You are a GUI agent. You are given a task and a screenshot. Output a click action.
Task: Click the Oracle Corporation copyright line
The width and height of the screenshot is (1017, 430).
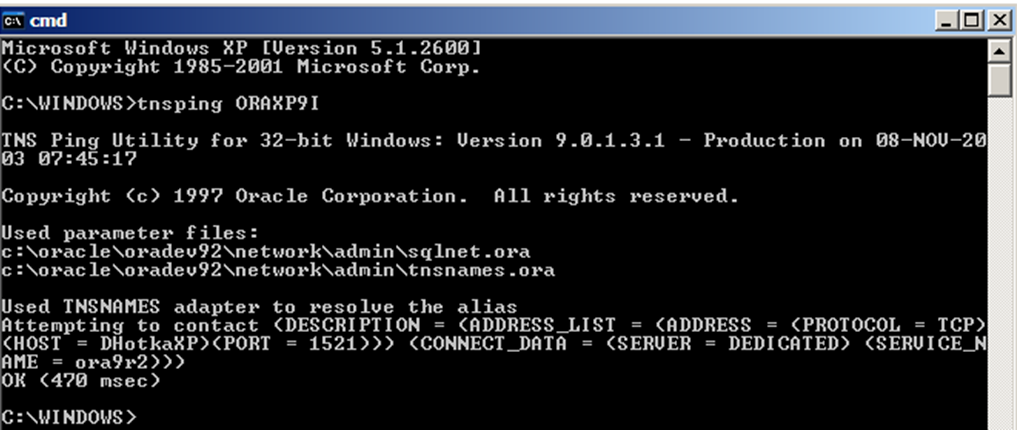[370, 196]
